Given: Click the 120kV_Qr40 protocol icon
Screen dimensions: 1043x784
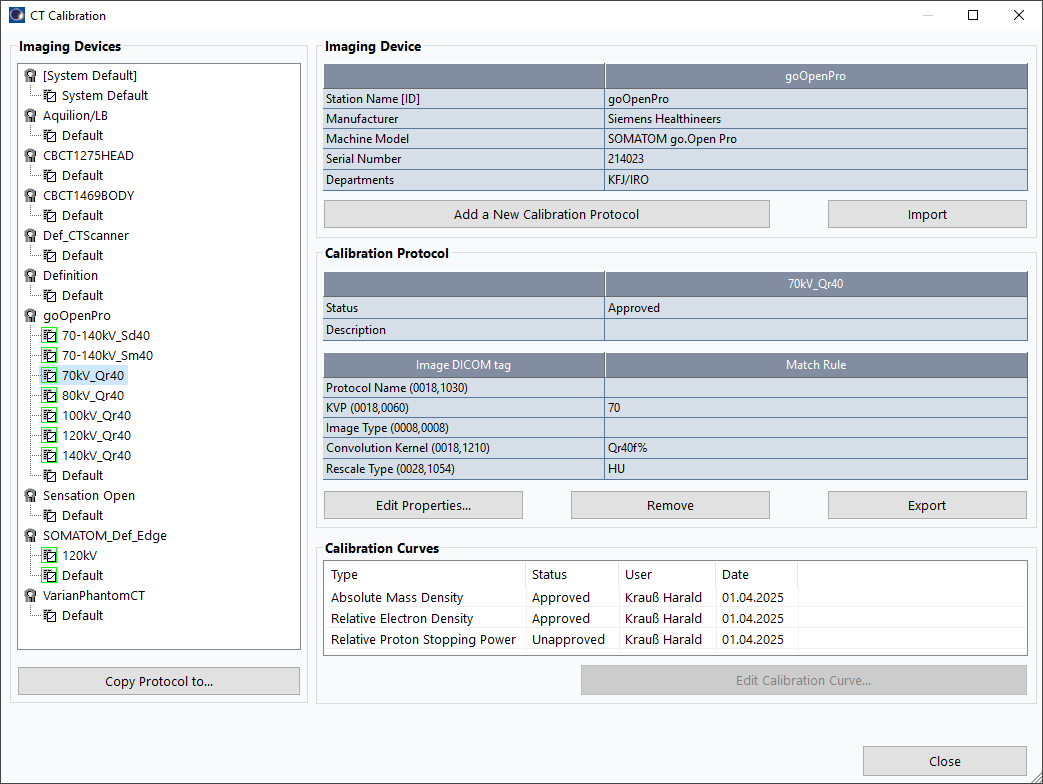Looking at the screenshot, I should [x=49, y=435].
